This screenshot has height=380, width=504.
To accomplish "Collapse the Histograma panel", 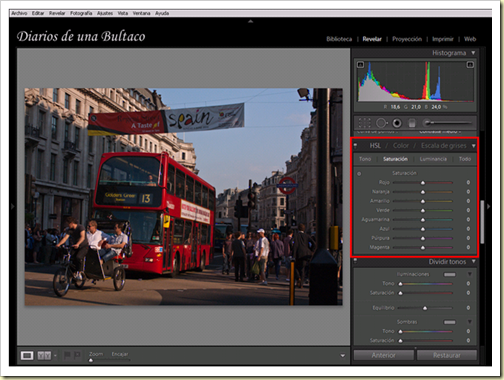I will (473, 53).
